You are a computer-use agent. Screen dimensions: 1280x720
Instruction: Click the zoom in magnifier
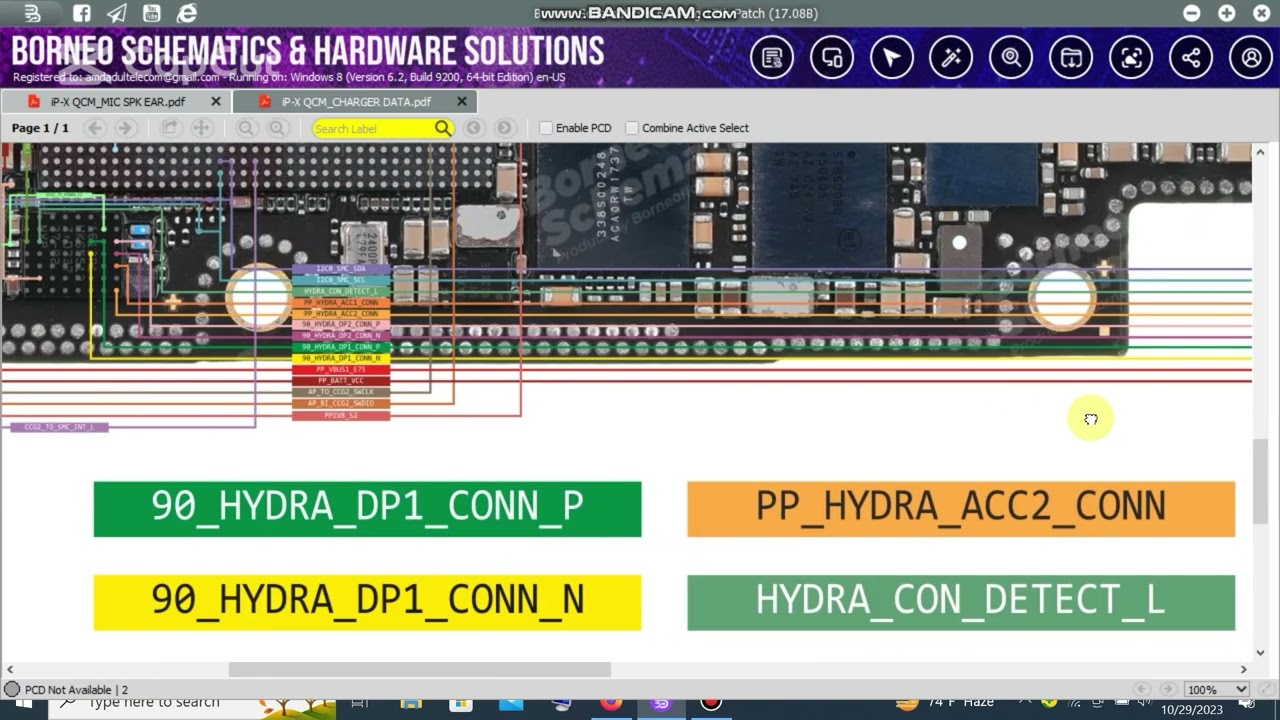[277, 128]
